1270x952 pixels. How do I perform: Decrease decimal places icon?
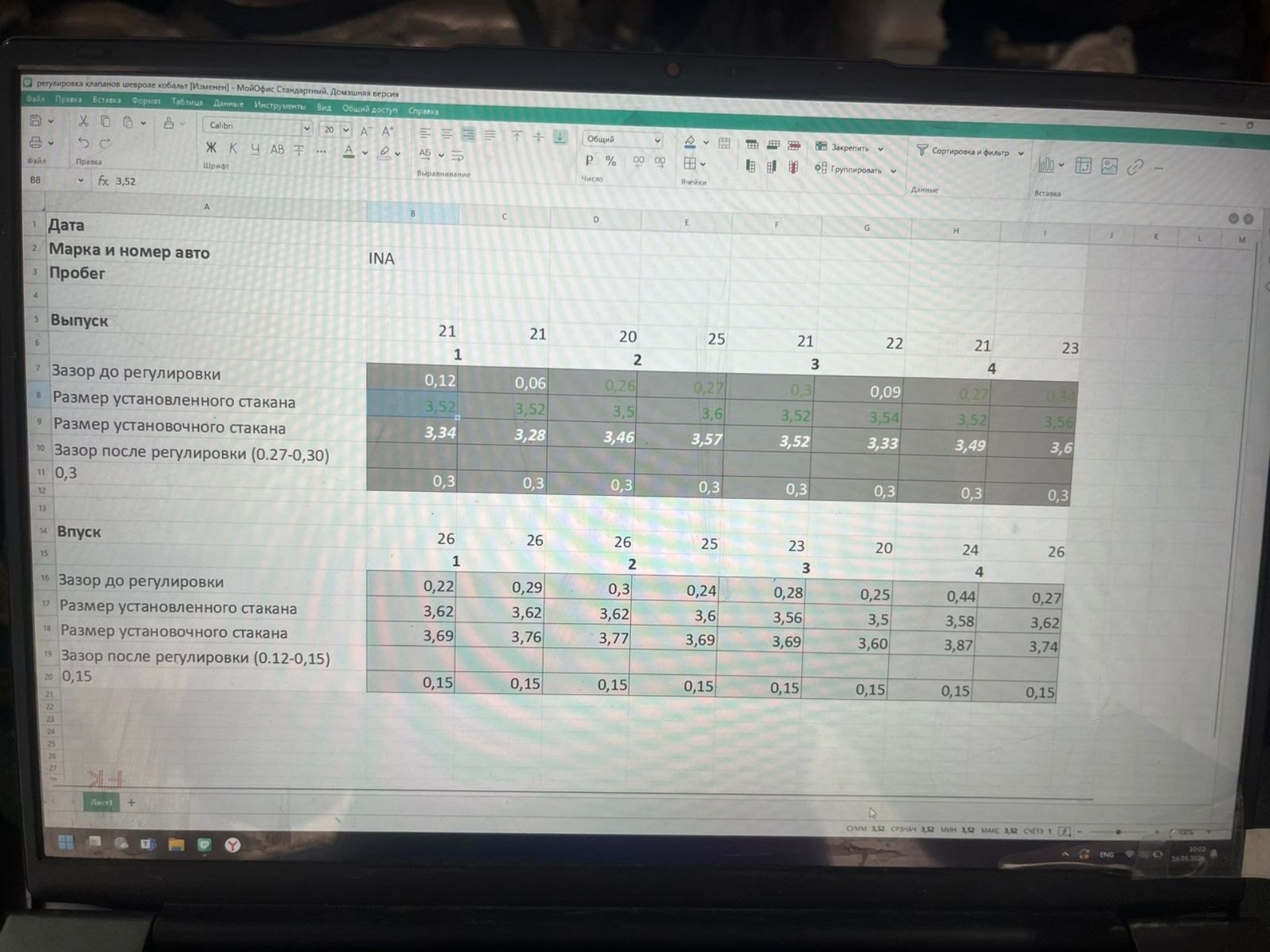638,161
